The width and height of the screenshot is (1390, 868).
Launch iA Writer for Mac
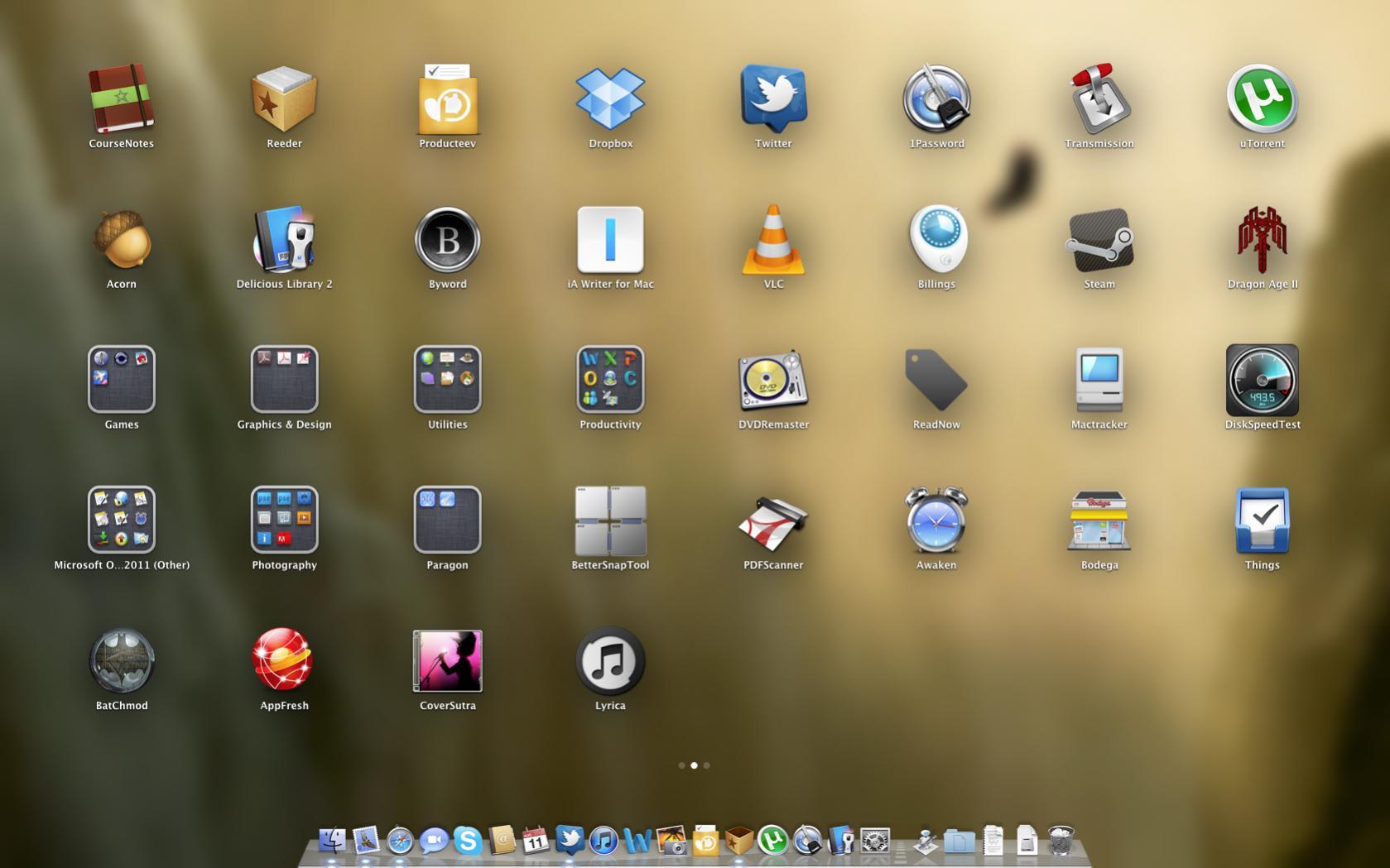610,239
